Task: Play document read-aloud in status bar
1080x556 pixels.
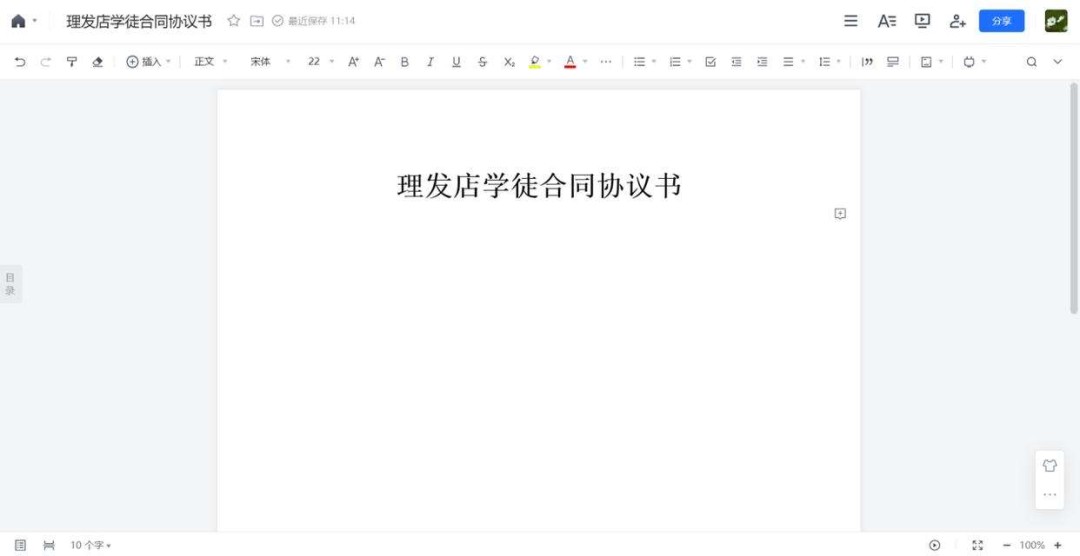Action: click(935, 545)
